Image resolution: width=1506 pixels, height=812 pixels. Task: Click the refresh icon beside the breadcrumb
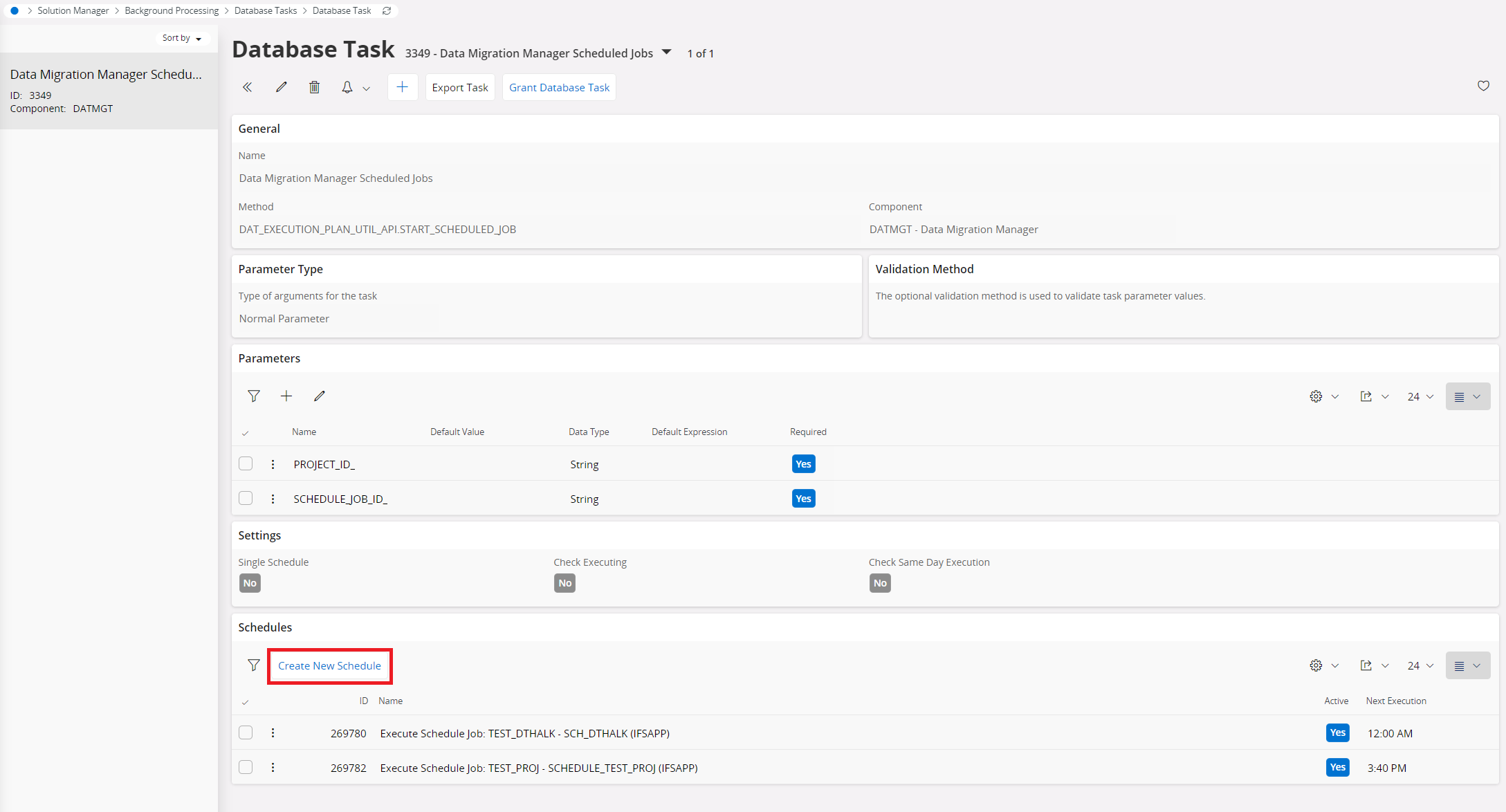(387, 10)
